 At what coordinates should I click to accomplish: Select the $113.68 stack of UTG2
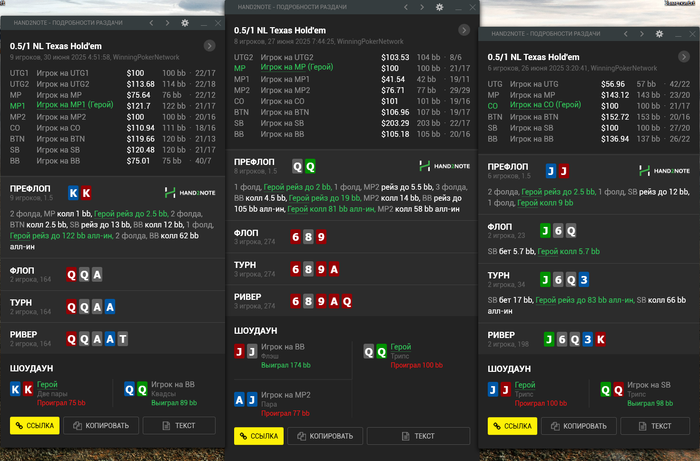141,84
